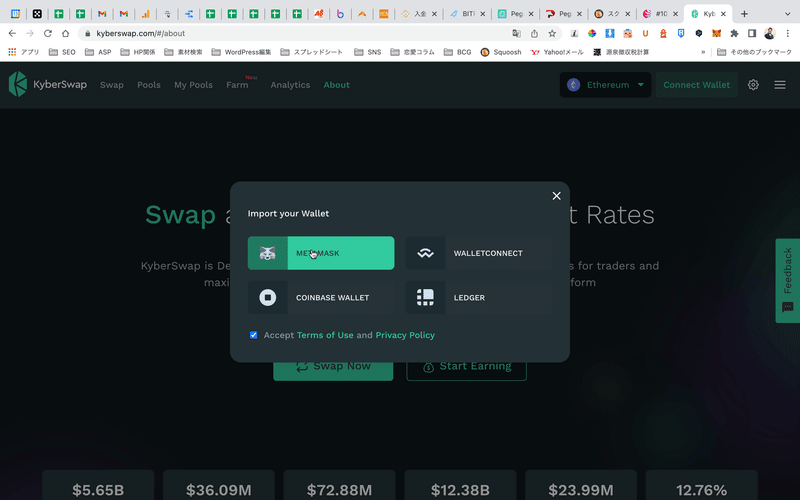Open the orange U extension icon
Screen dimensions: 800x500
[645, 33]
